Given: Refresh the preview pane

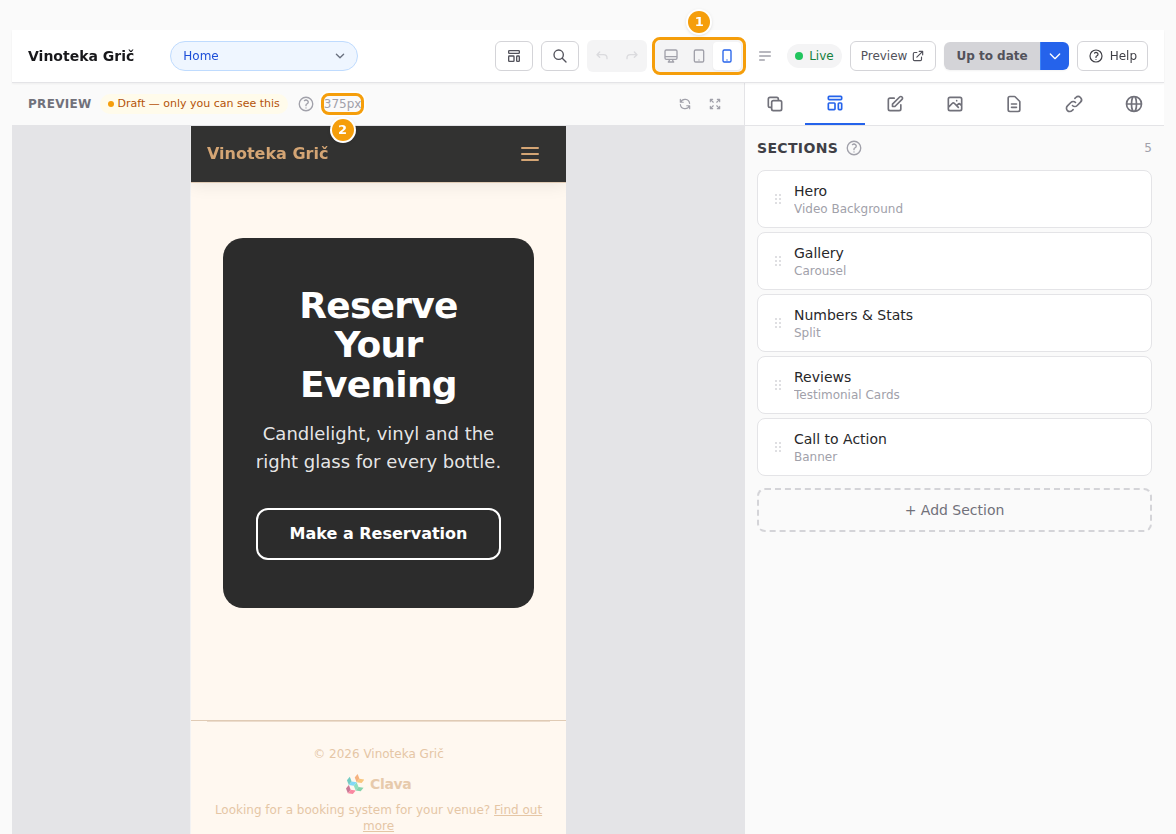Looking at the screenshot, I should coord(685,104).
